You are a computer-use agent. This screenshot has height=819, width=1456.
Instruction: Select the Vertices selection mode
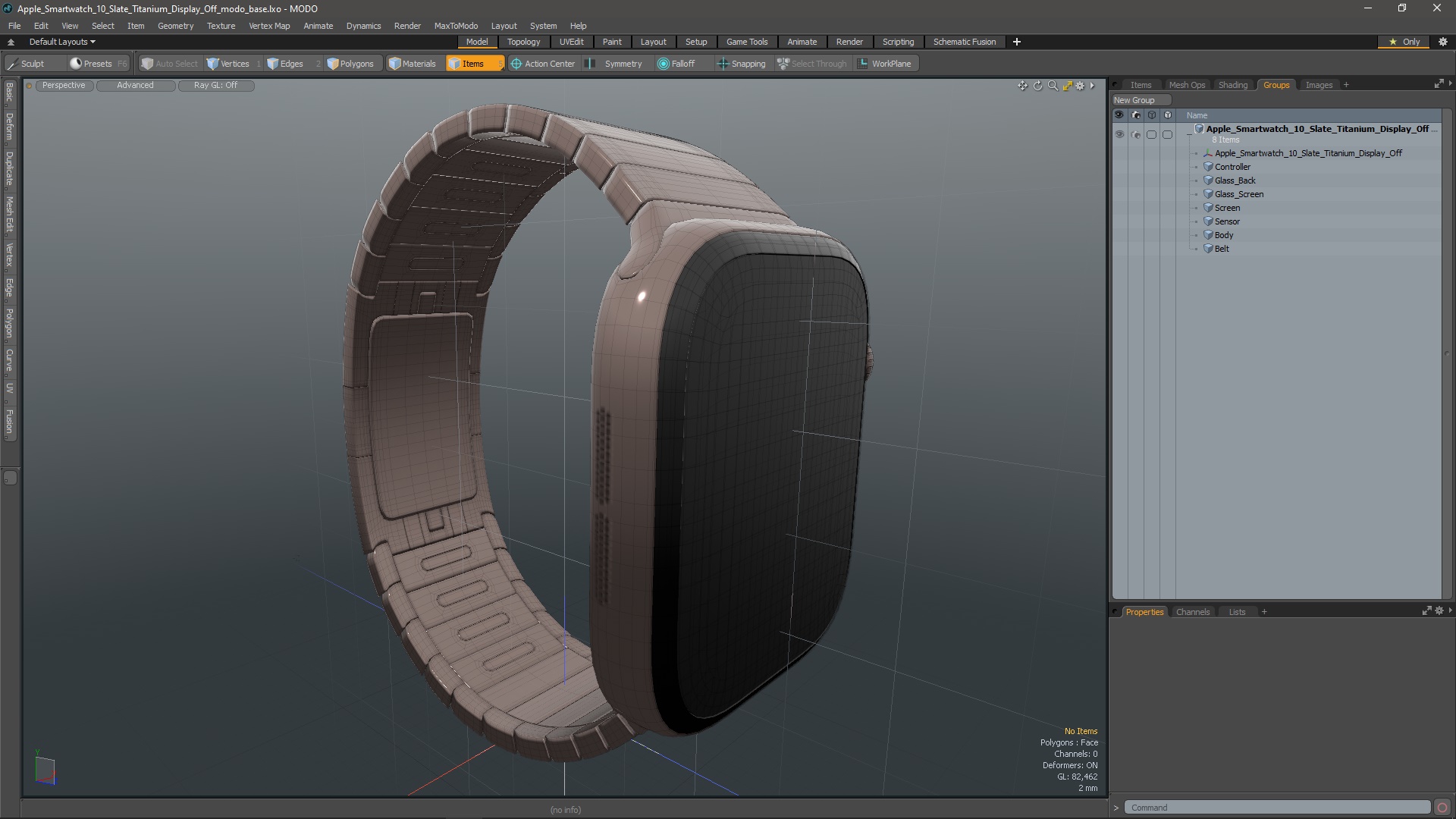[x=228, y=64]
